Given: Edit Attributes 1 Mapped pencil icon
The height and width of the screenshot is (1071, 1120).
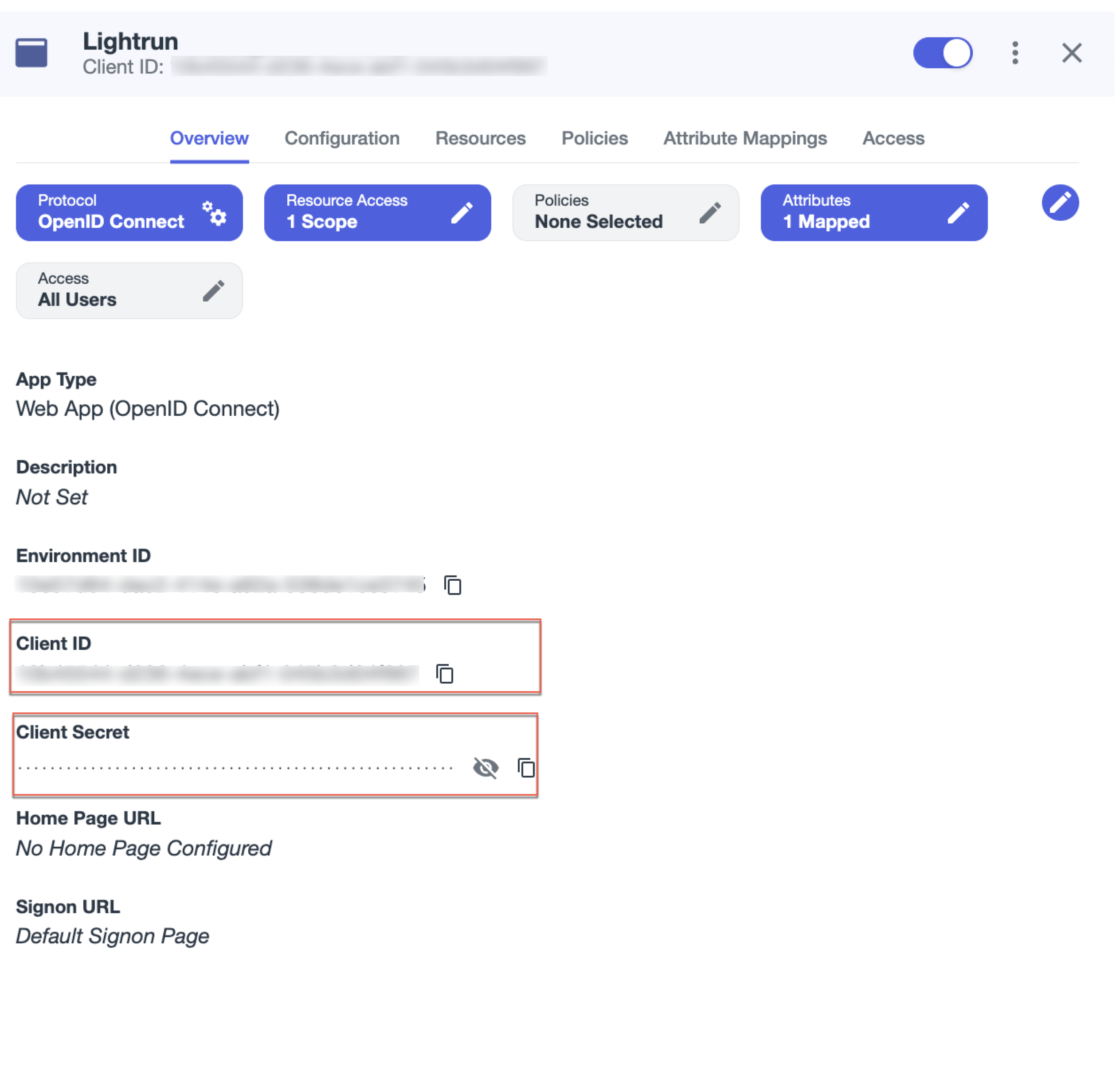Looking at the screenshot, I should point(958,213).
